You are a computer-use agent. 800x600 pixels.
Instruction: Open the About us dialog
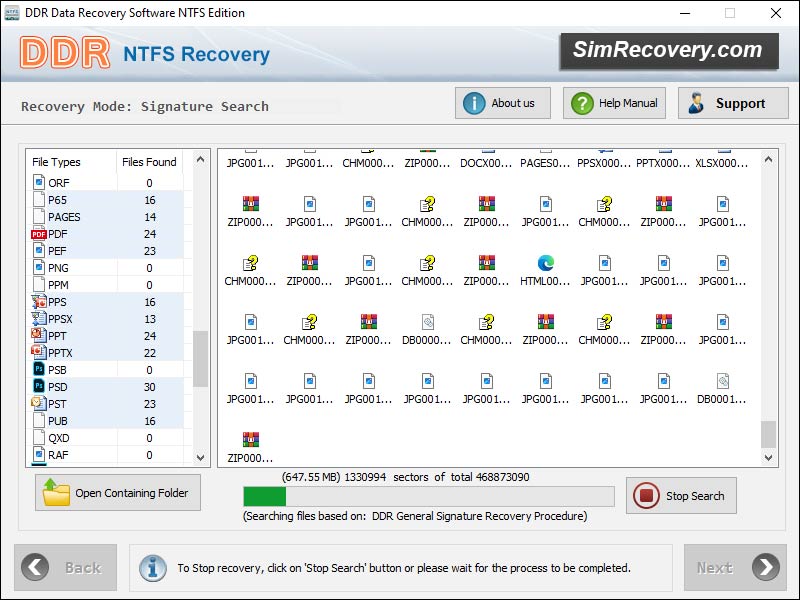tap(502, 102)
